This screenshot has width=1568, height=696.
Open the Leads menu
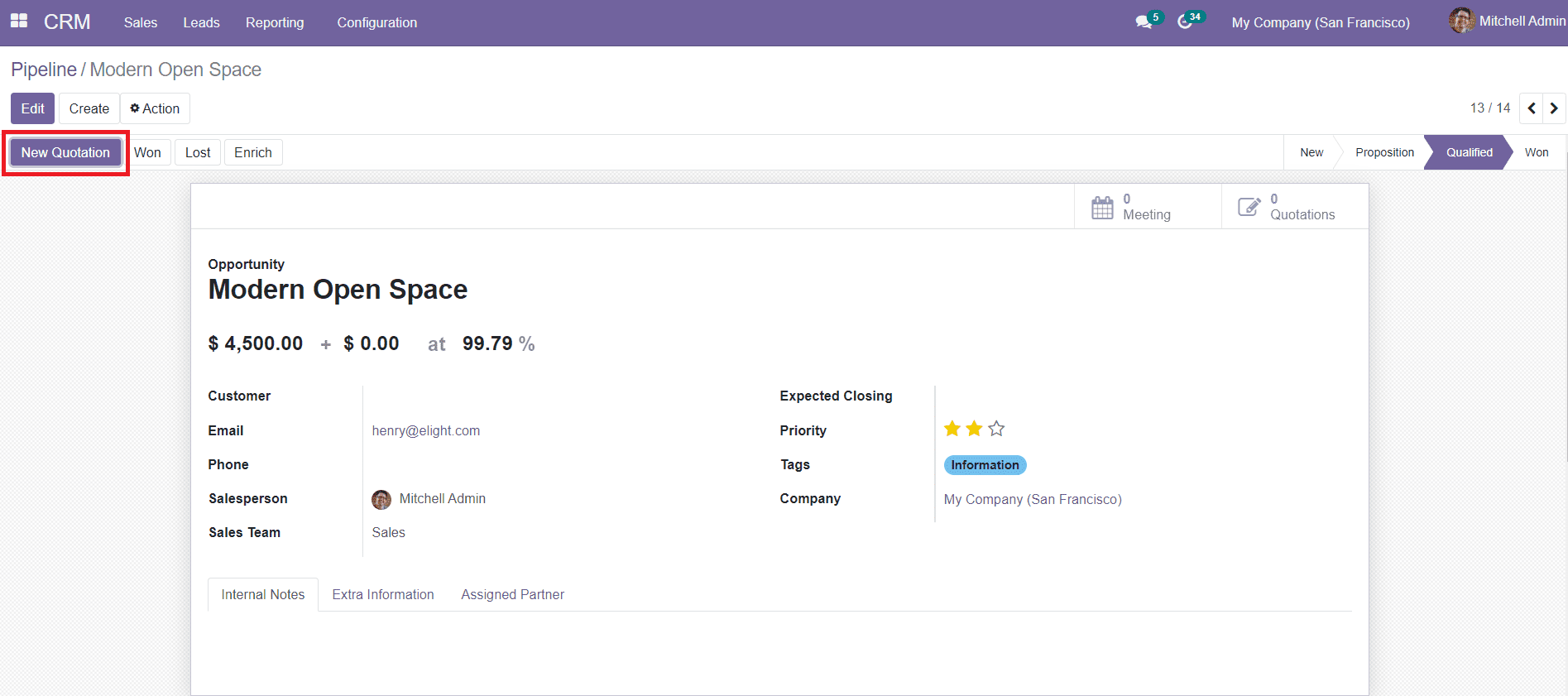point(201,22)
